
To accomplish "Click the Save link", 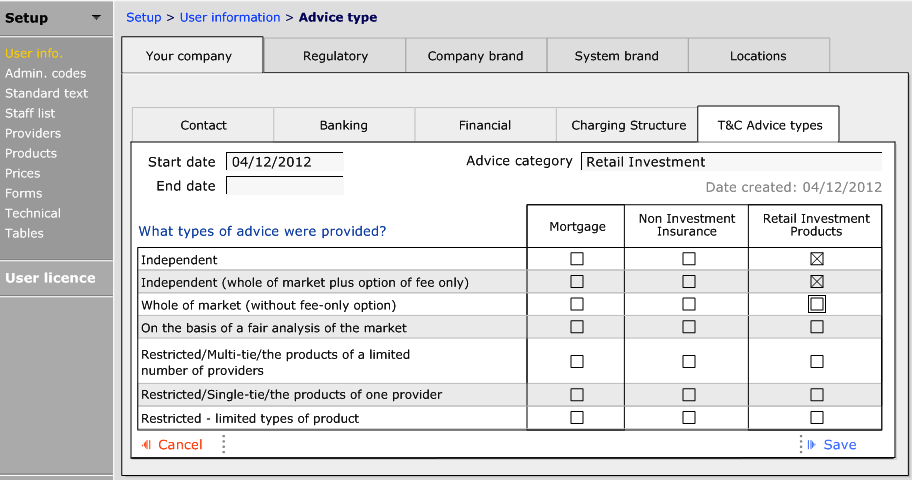I will [x=839, y=445].
